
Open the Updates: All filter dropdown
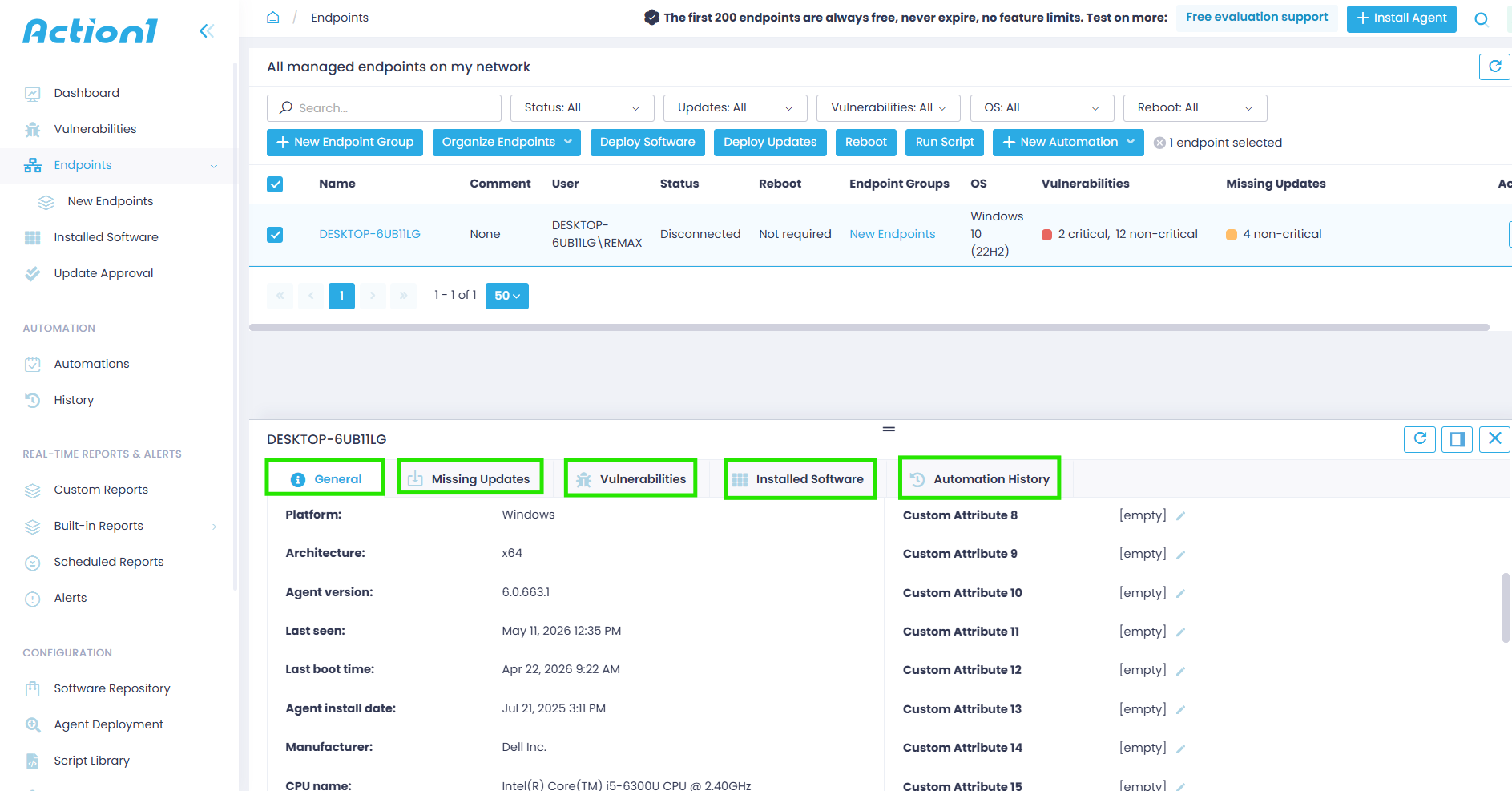tap(736, 108)
